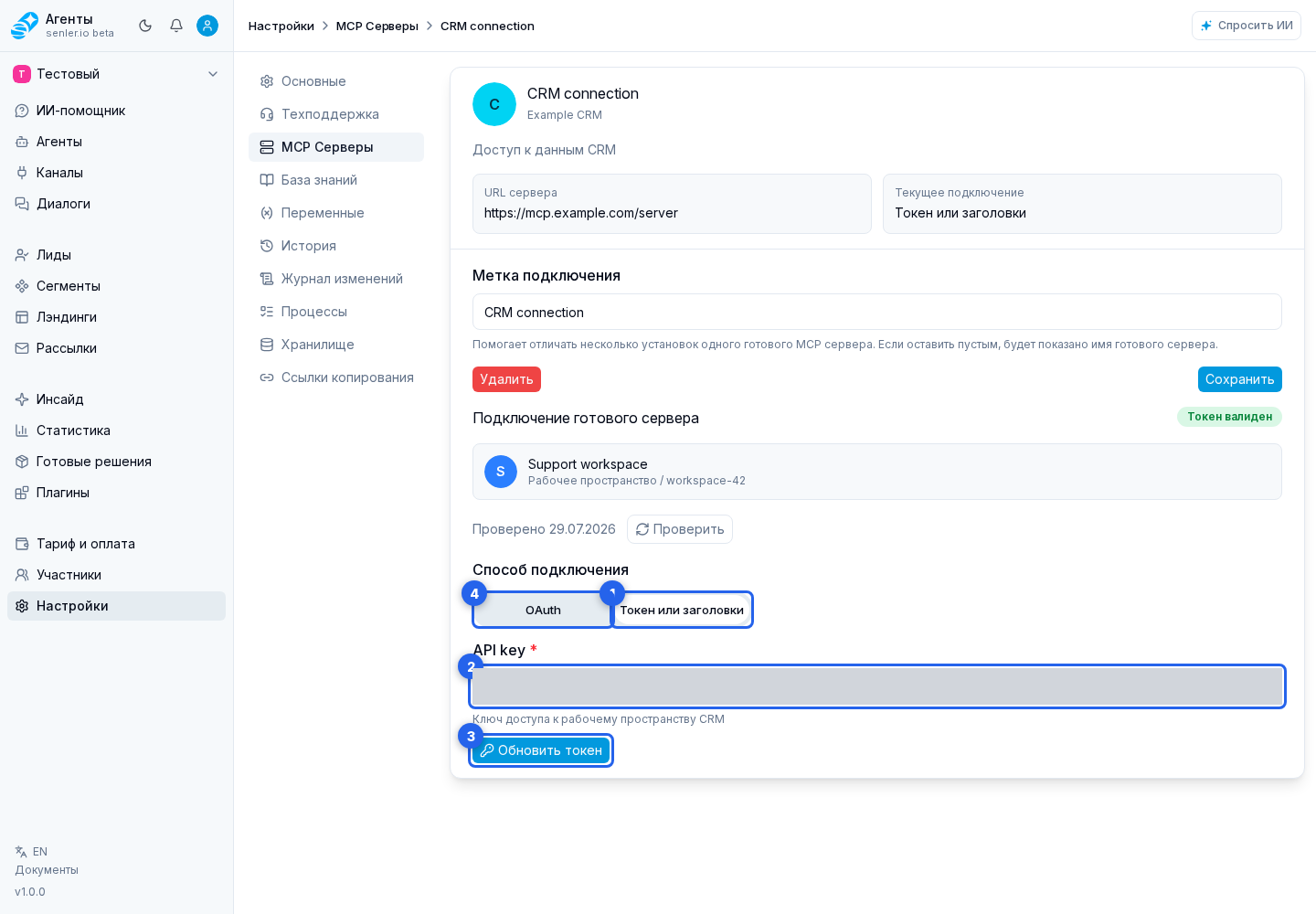
Task: Click Настройки breadcrumb link
Action: 281,26
